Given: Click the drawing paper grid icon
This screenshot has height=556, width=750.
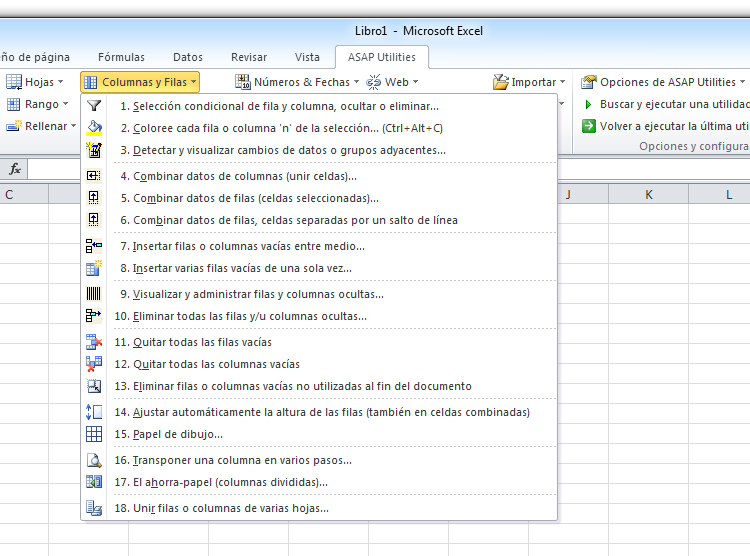Looking at the screenshot, I should coord(94,434).
